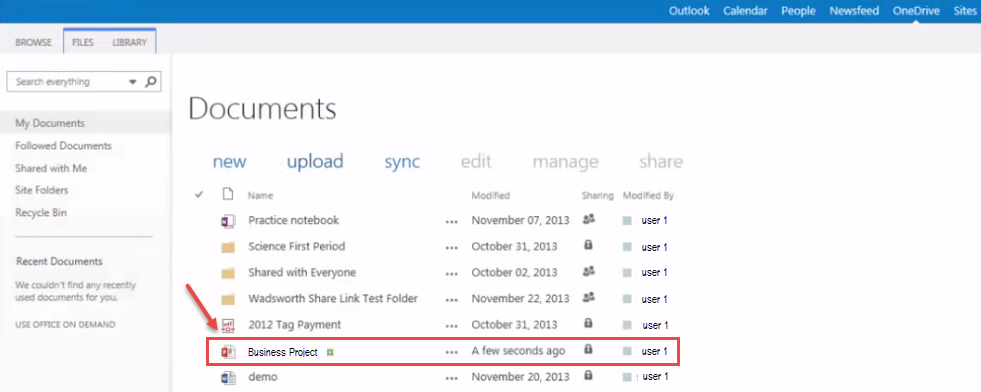Click the demo Word document icon
Viewport: 981px width, 392px height.
pos(228,378)
